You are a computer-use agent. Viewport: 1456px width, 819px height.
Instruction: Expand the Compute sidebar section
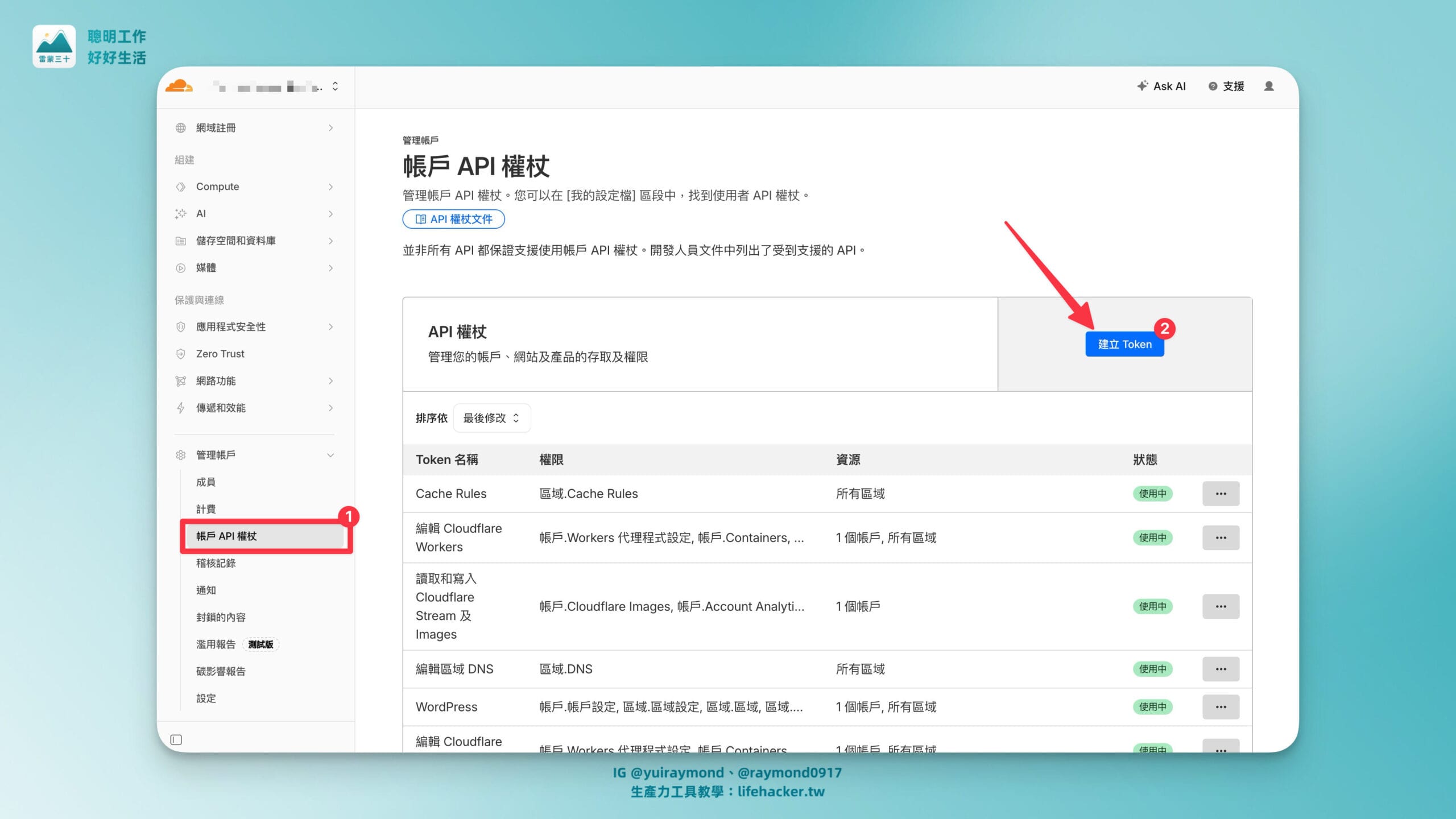tap(330, 187)
